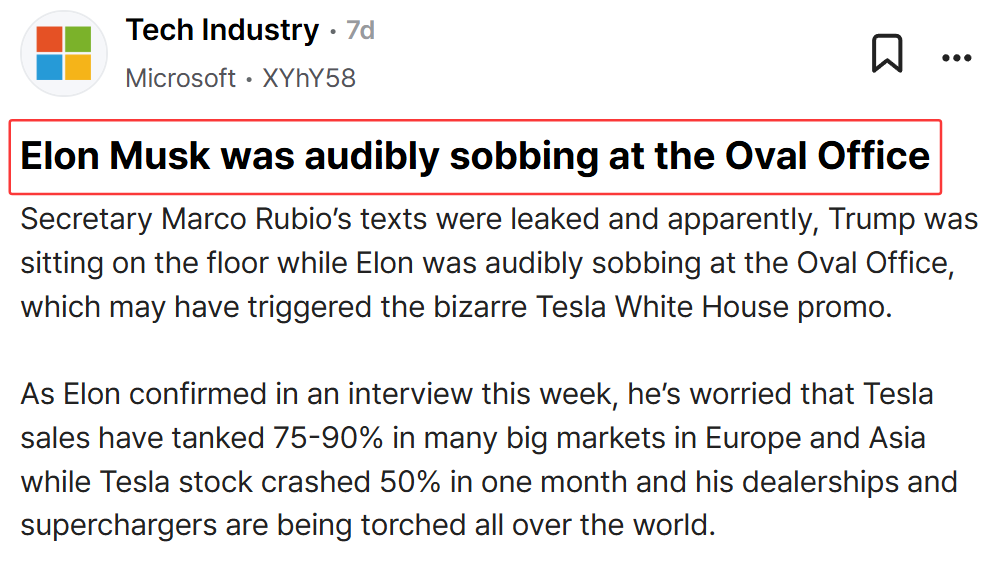Image resolution: width=997 pixels, height=574 pixels.
Task: View the profile of user XYhY58
Action: 309,78
